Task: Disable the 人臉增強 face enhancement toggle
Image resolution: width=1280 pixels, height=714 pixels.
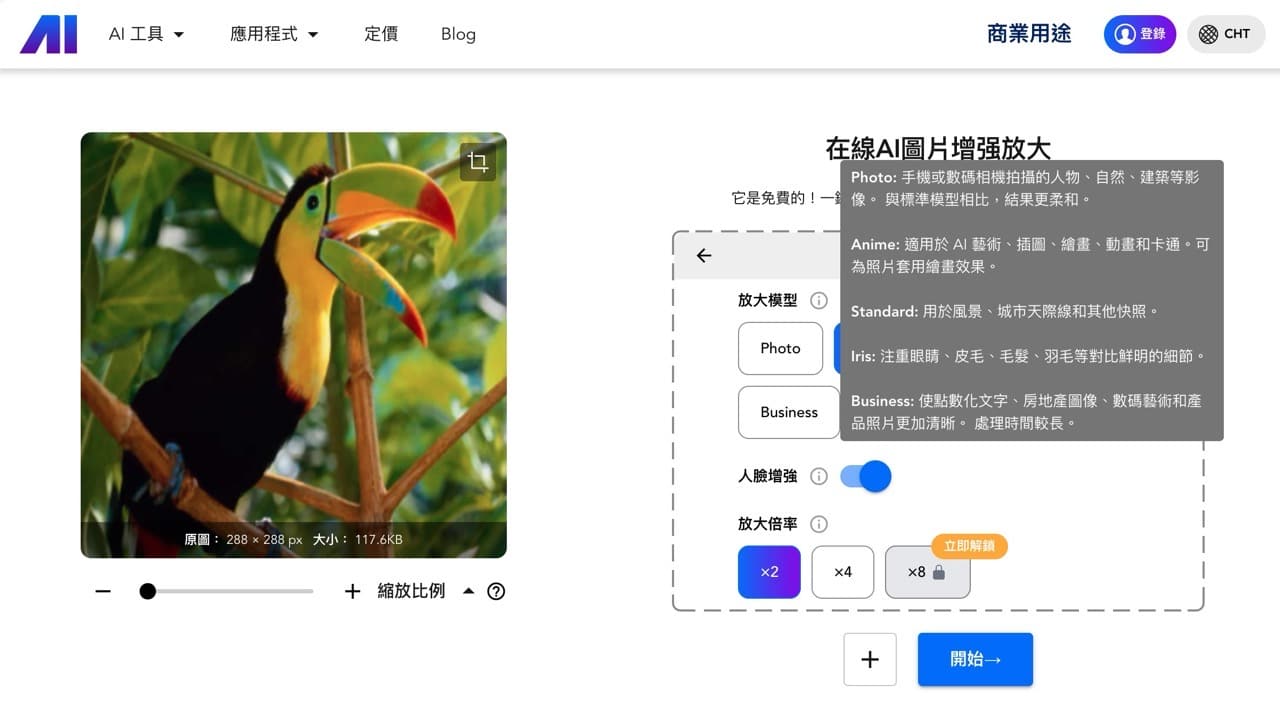Action: 863,476
